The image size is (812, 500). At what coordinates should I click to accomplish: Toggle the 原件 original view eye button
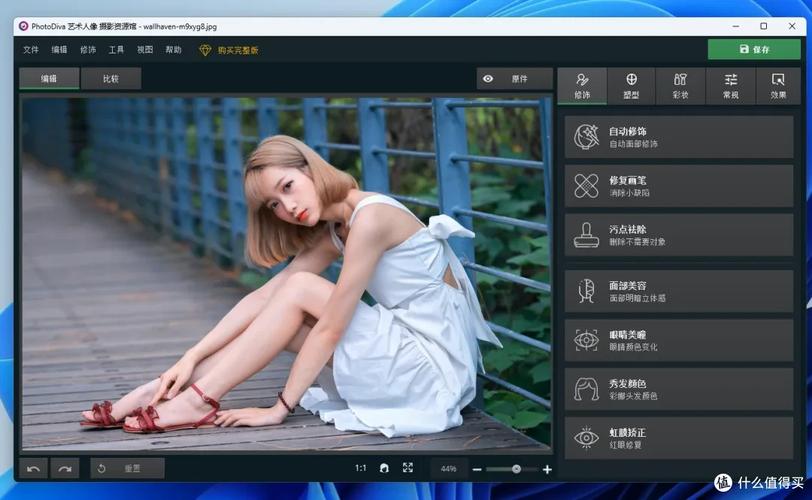514,79
